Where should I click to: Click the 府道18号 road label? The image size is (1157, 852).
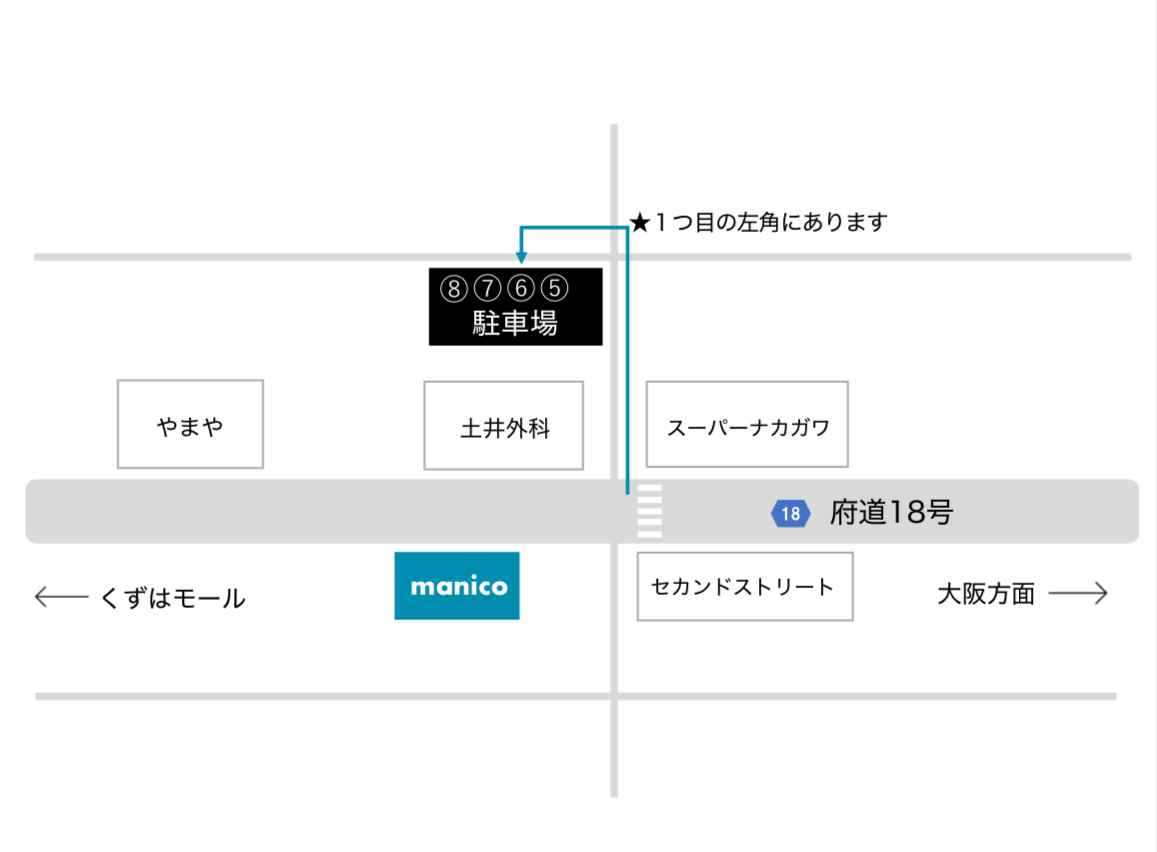point(891,512)
